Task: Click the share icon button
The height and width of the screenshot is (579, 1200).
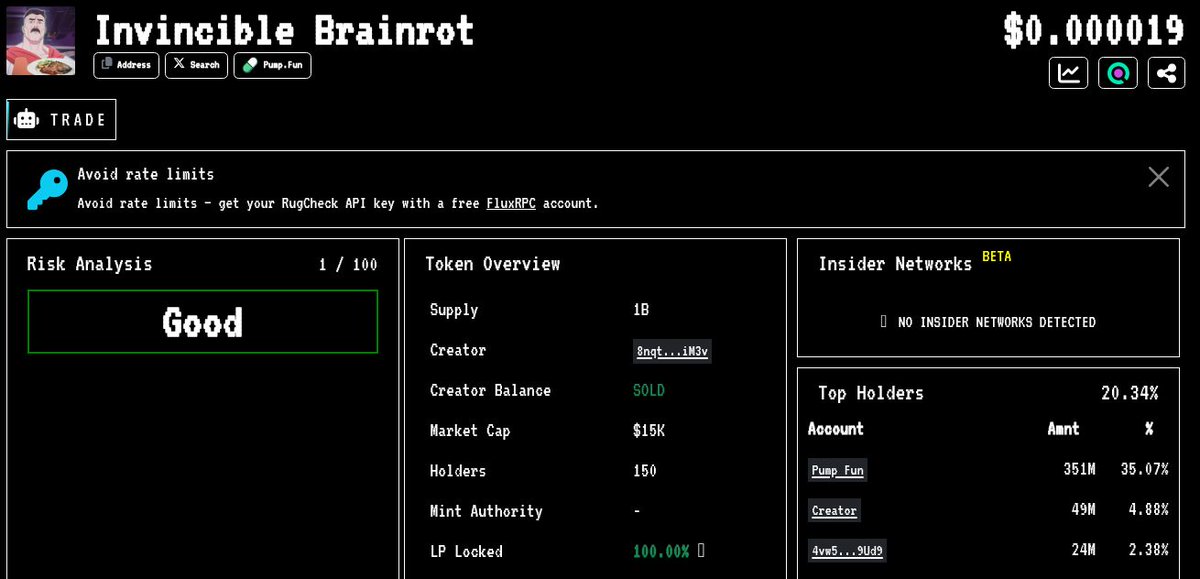Action: pos(1166,73)
